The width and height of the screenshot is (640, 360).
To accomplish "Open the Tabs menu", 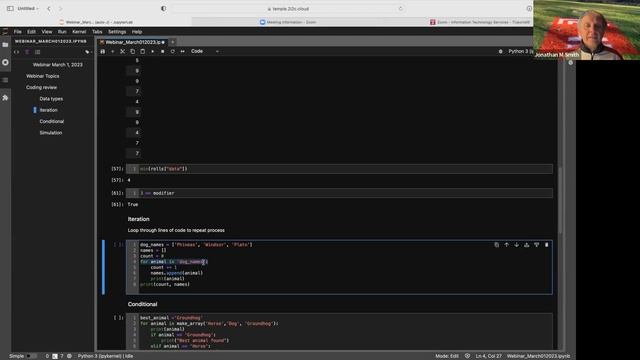I will click(97, 32).
